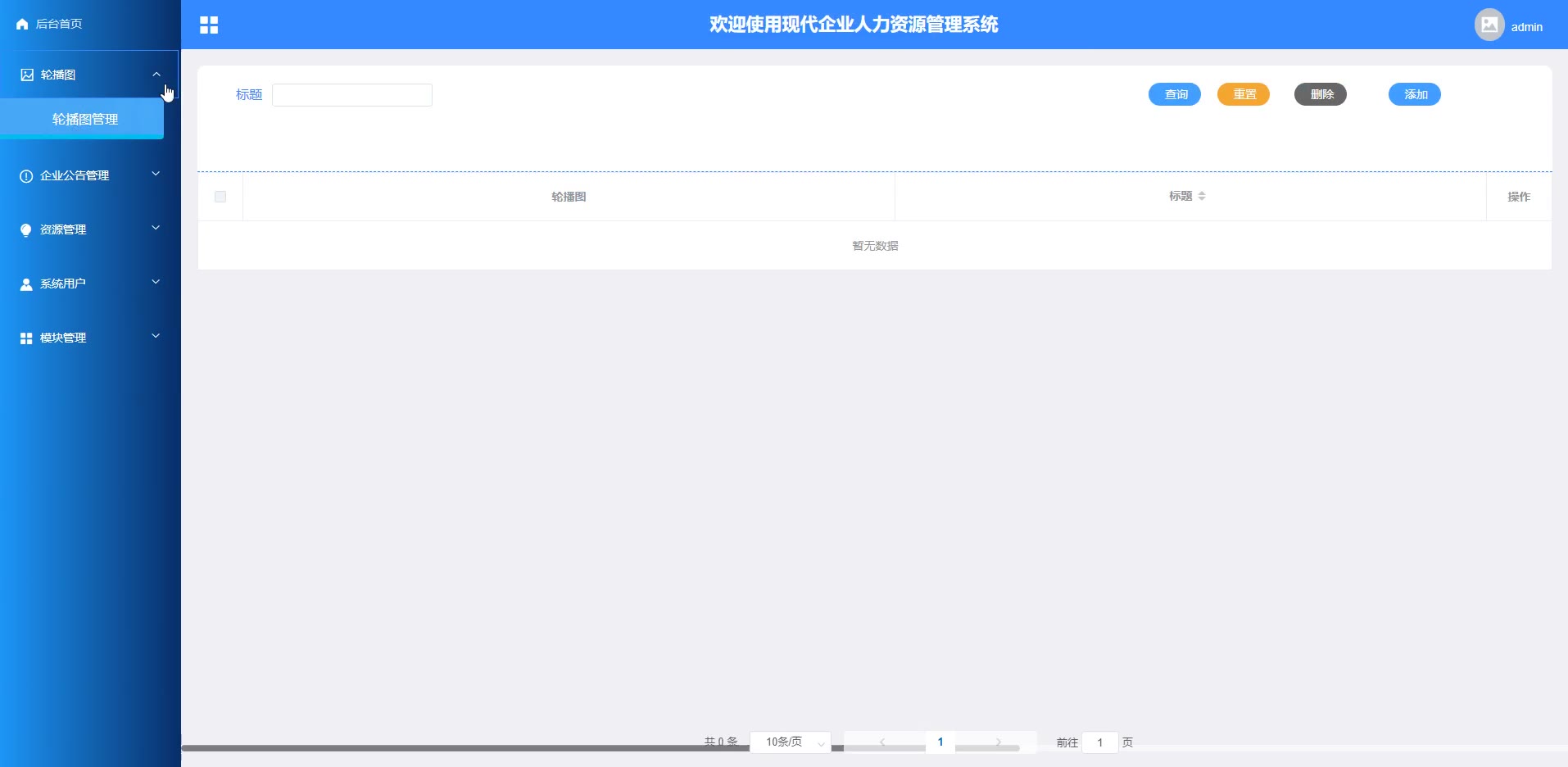Viewport: 1568px width, 767px height.
Task: Click the orange 重置 reset button
Action: point(1244,94)
